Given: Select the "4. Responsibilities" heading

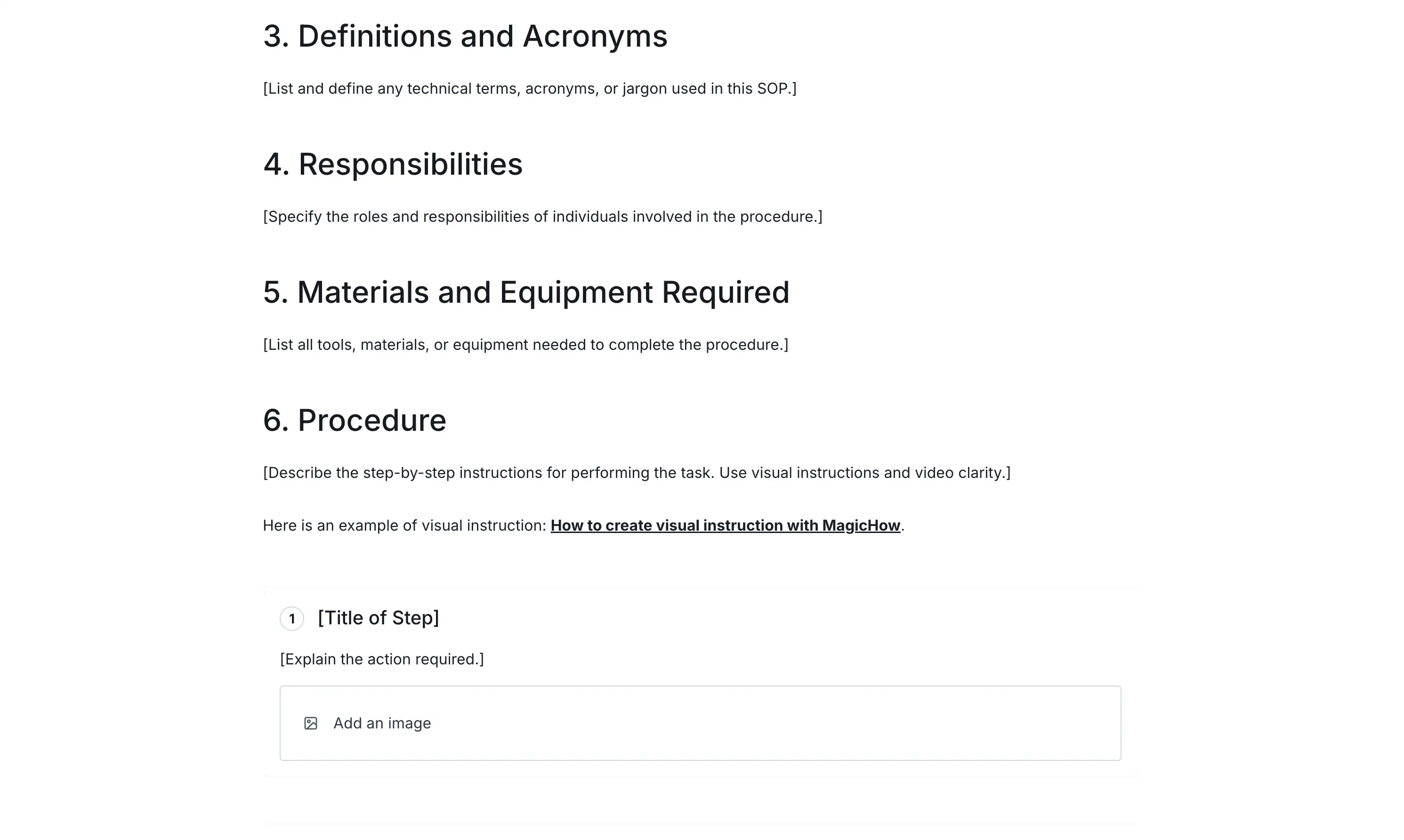Looking at the screenshot, I should [393, 164].
